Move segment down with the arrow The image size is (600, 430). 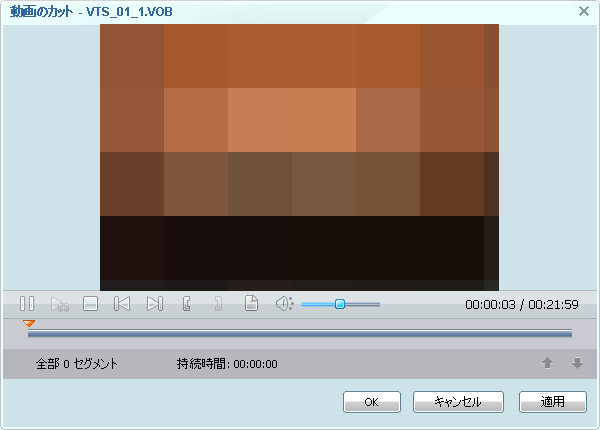pyautogui.click(x=577, y=363)
